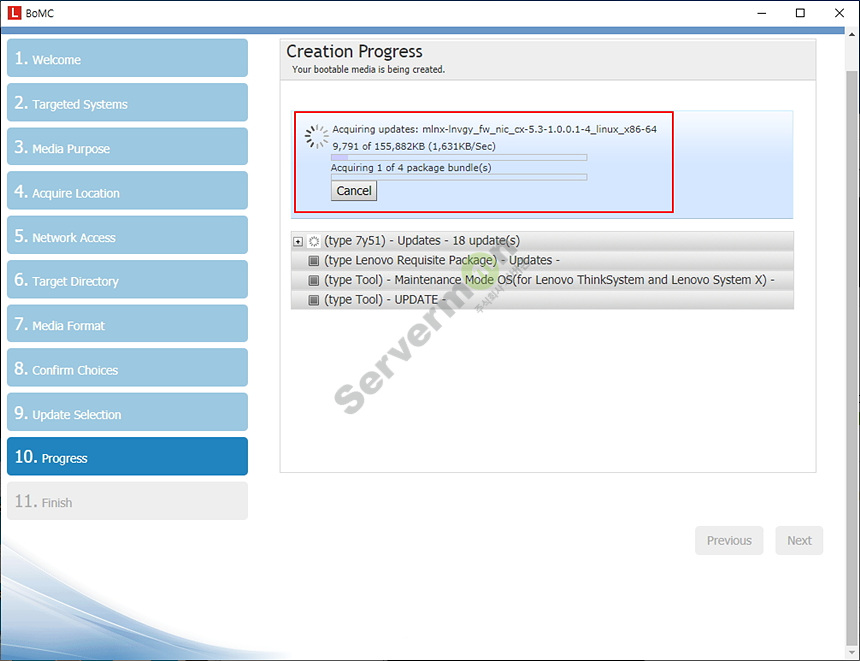Click the scrollbar down arrow
The image size is (860, 661).
pyautogui.click(x=852, y=653)
